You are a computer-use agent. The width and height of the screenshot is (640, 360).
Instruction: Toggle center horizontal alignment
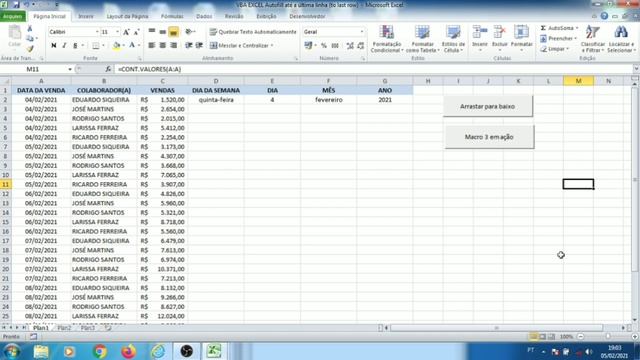tap(162, 45)
